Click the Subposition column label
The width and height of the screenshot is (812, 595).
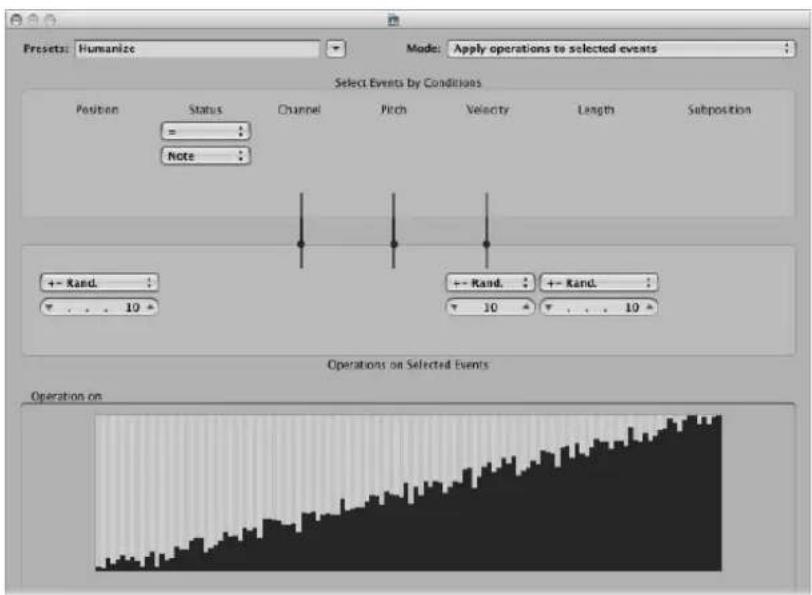pos(719,109)
